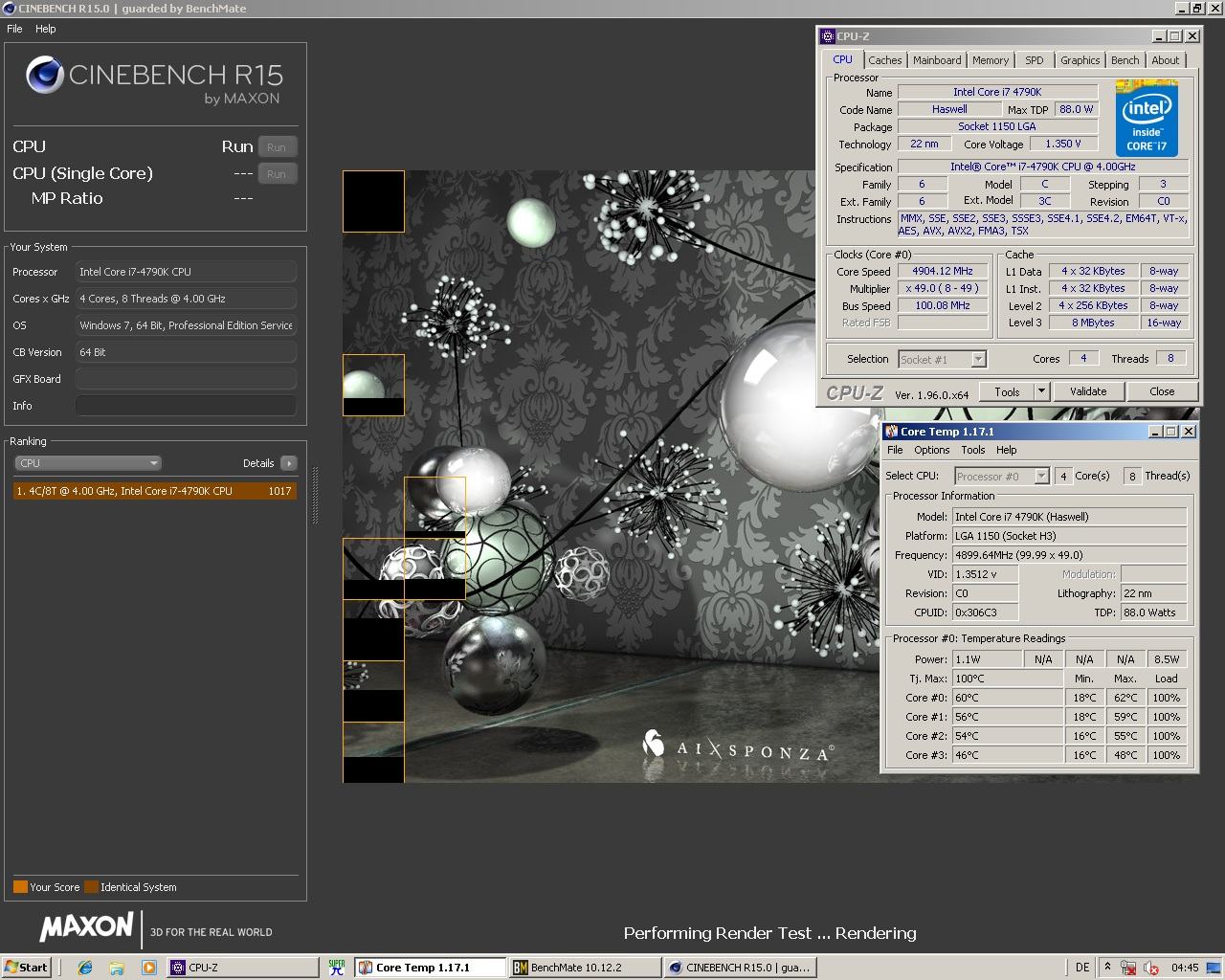
Task: Click the Info text field in Your System
Action: 186,406
